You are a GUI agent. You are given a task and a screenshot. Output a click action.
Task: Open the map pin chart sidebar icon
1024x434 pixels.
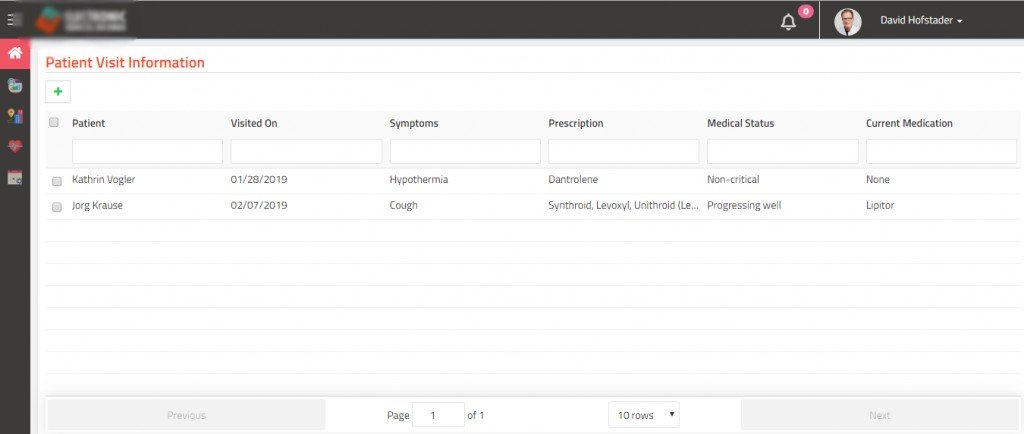[x=15, y=117]
